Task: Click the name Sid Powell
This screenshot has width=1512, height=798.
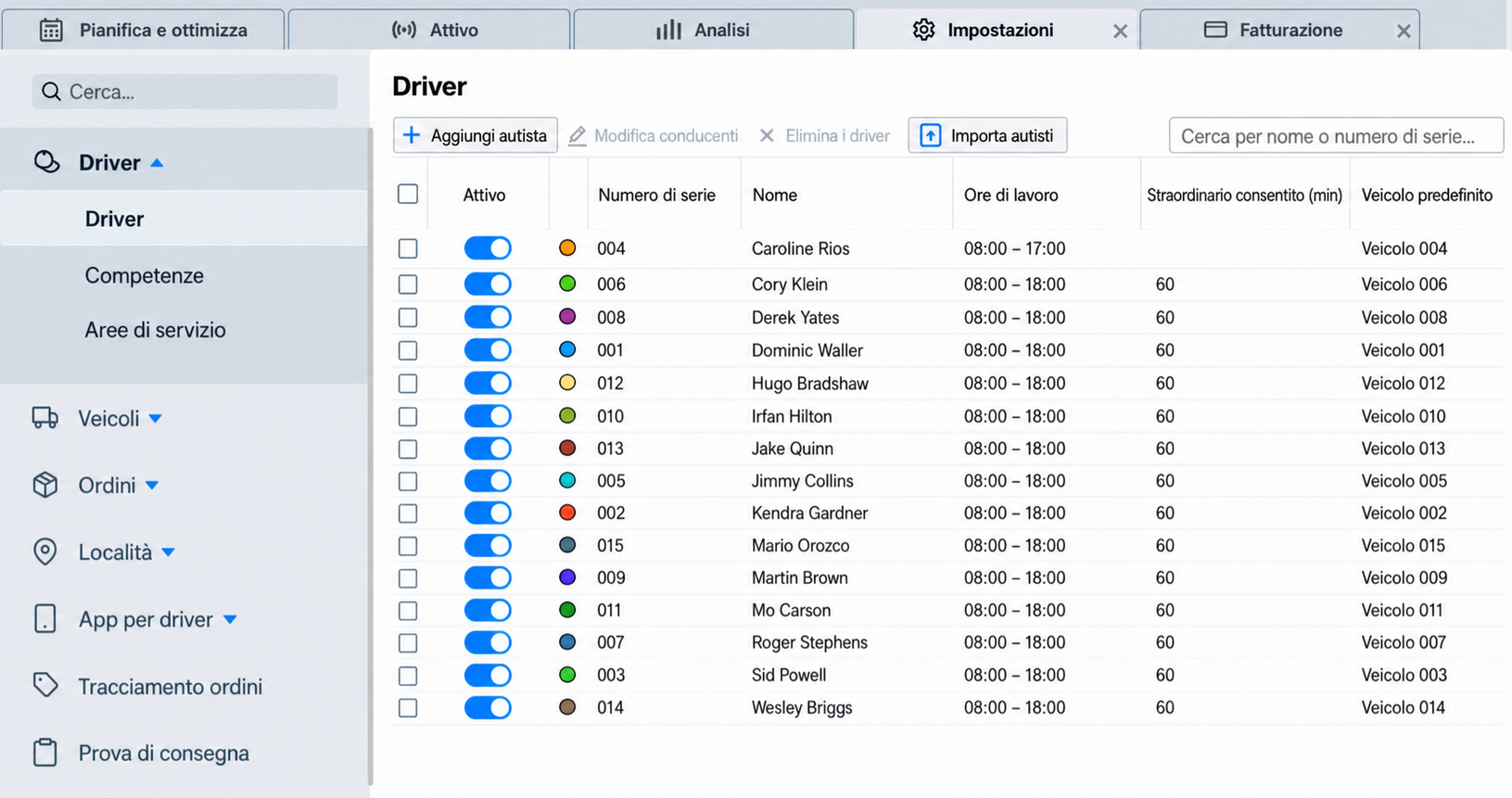Action: [x=789, y=675]
